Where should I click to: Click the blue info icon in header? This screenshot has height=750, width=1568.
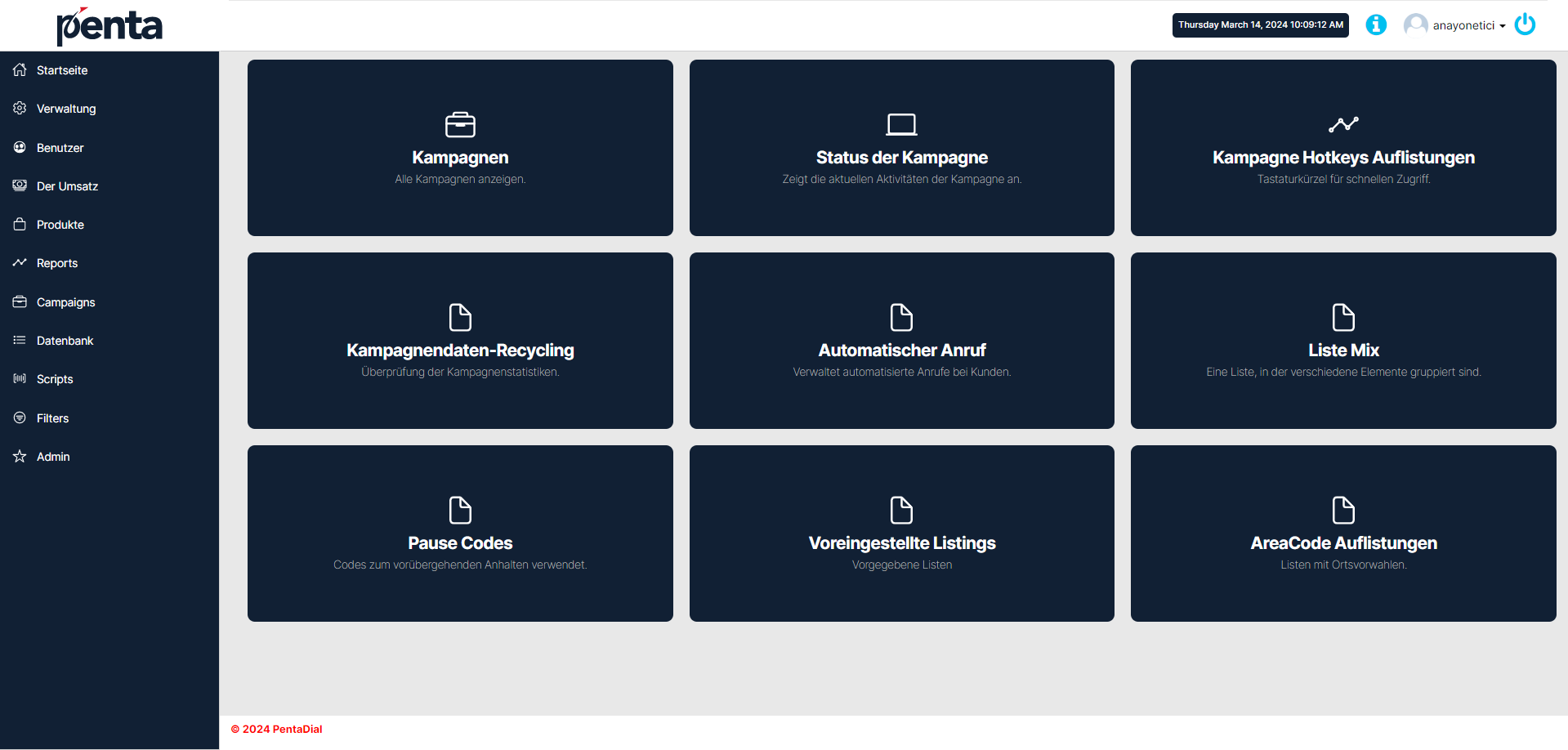pos(1376,25)
